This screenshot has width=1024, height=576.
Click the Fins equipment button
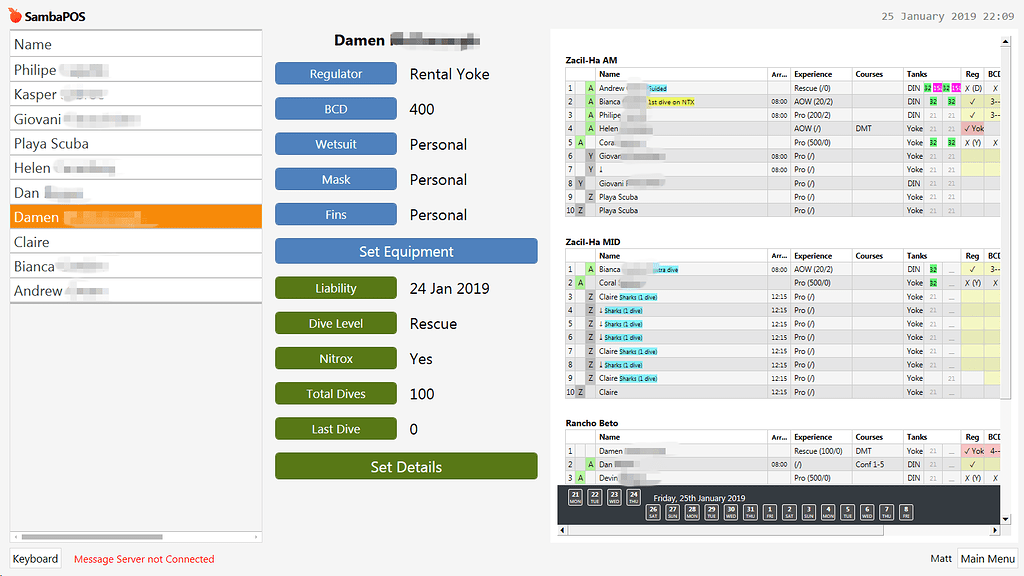(x=335, y=214)
